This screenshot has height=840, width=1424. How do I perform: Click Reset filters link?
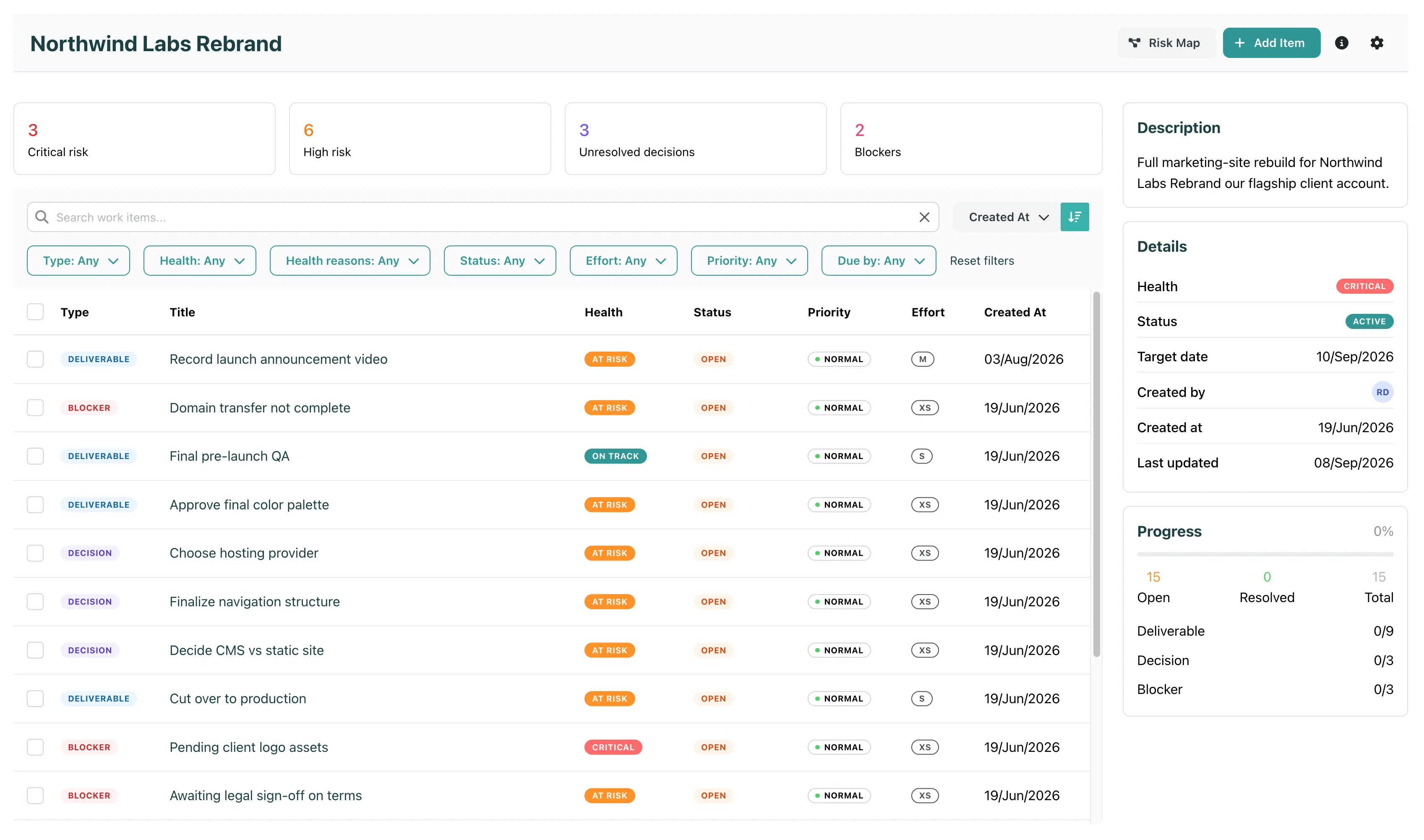[x=981, y=261]
